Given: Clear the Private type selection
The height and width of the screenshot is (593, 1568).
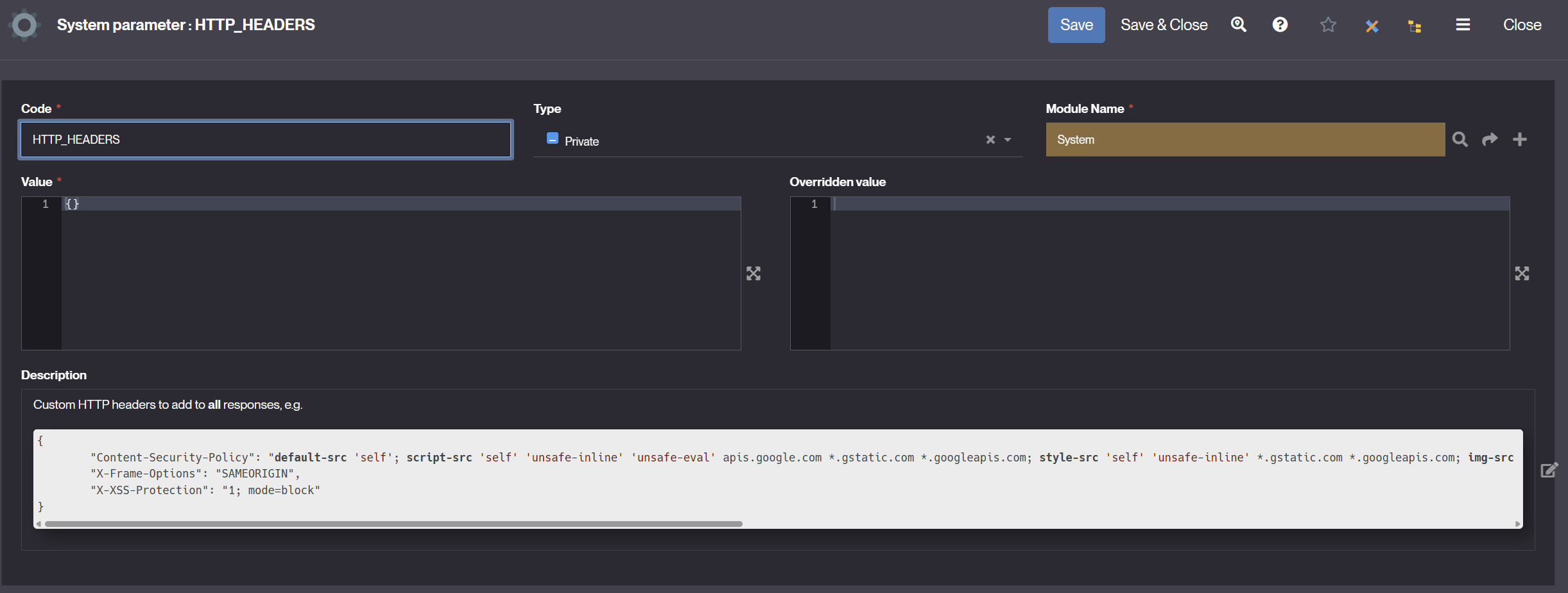Looking at the screenshot, I should pyautogui.click(x=990, y=140).
